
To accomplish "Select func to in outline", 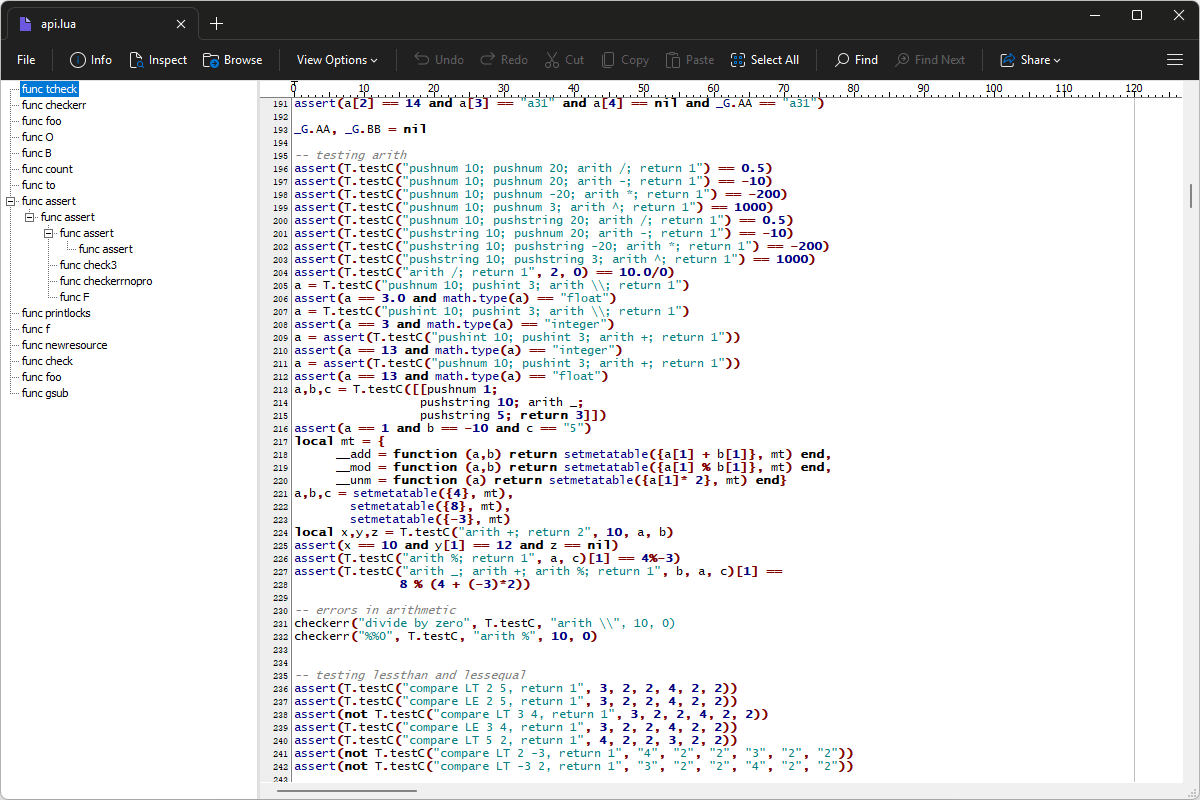I will pyautogui.click(x=39, y=185).
